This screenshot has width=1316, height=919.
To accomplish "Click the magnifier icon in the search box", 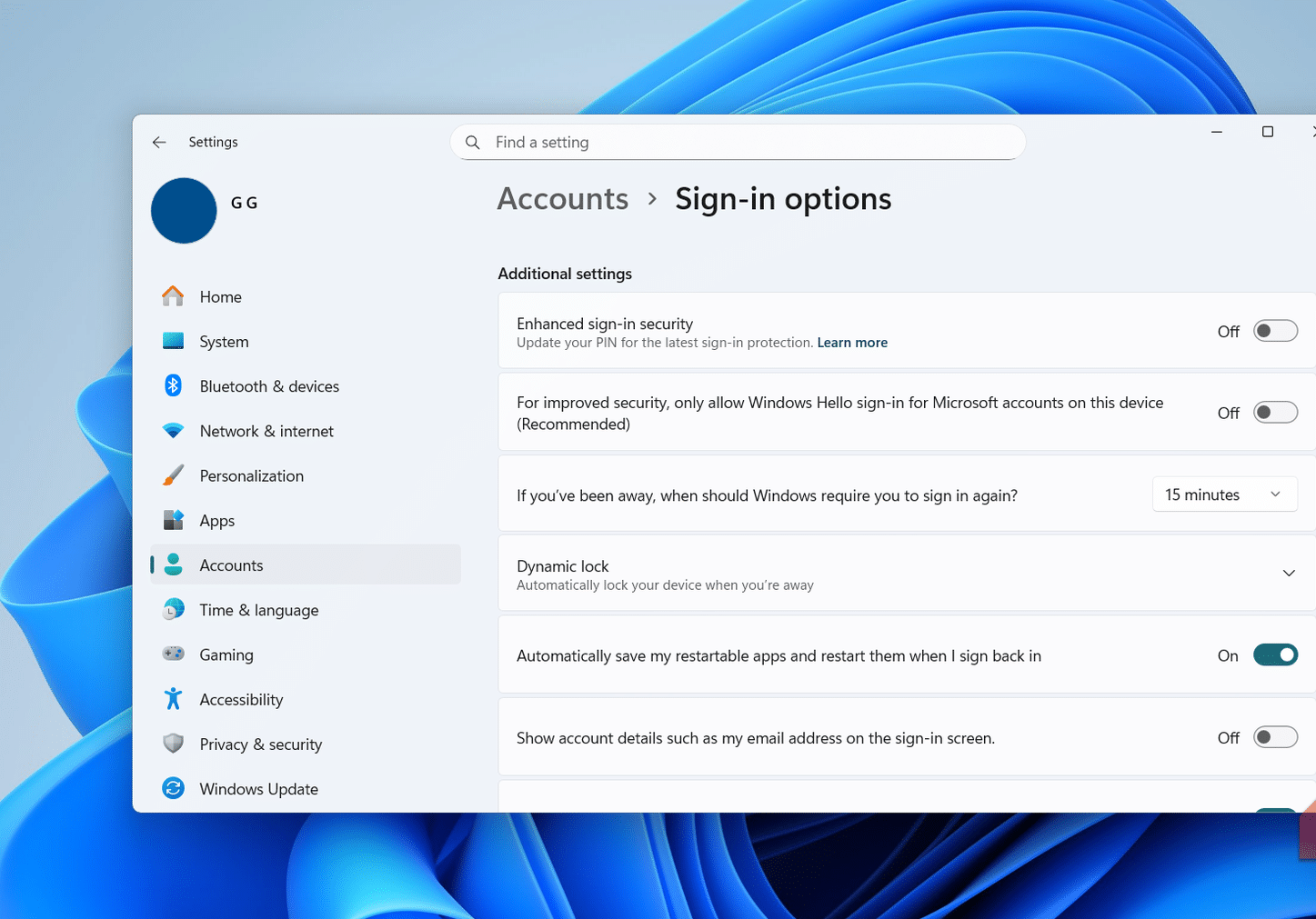I will click(473, 143).
